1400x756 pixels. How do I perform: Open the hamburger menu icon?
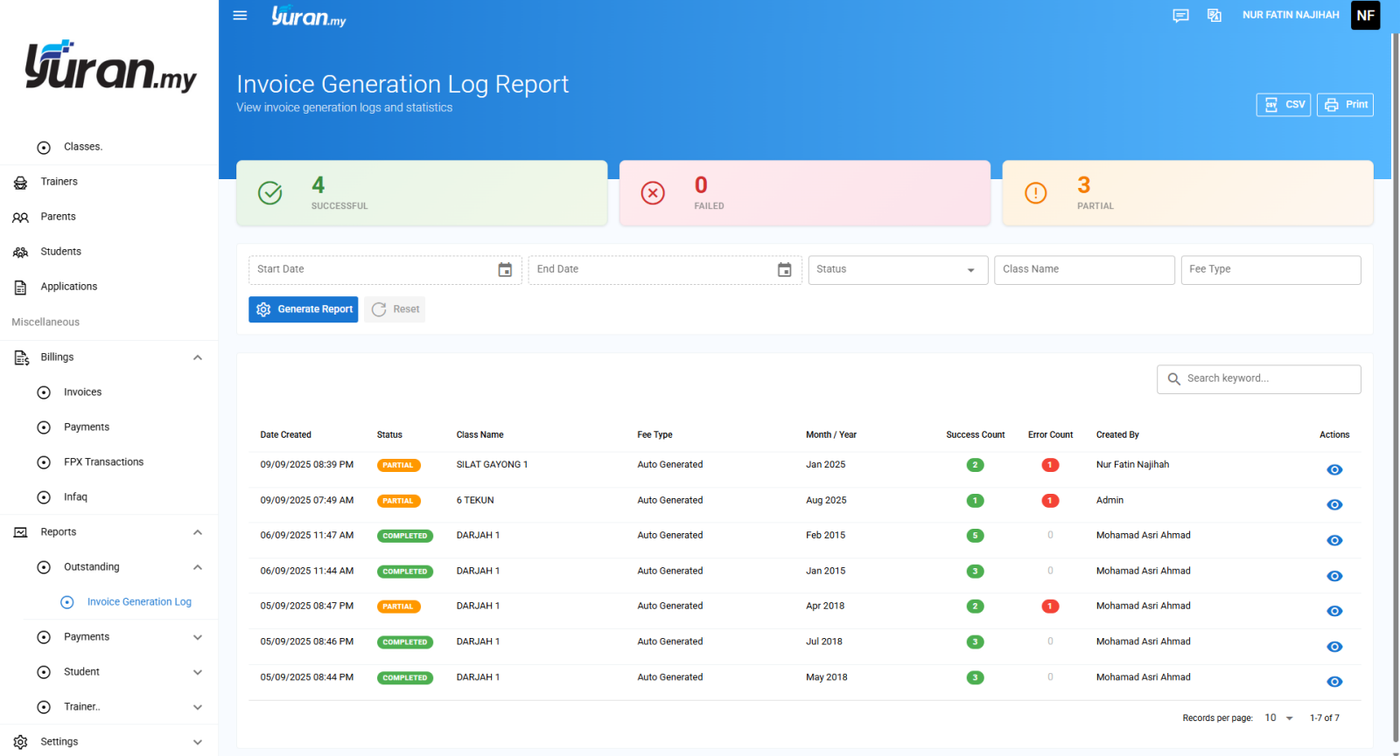pyautogui.click(x=240, y=15)
